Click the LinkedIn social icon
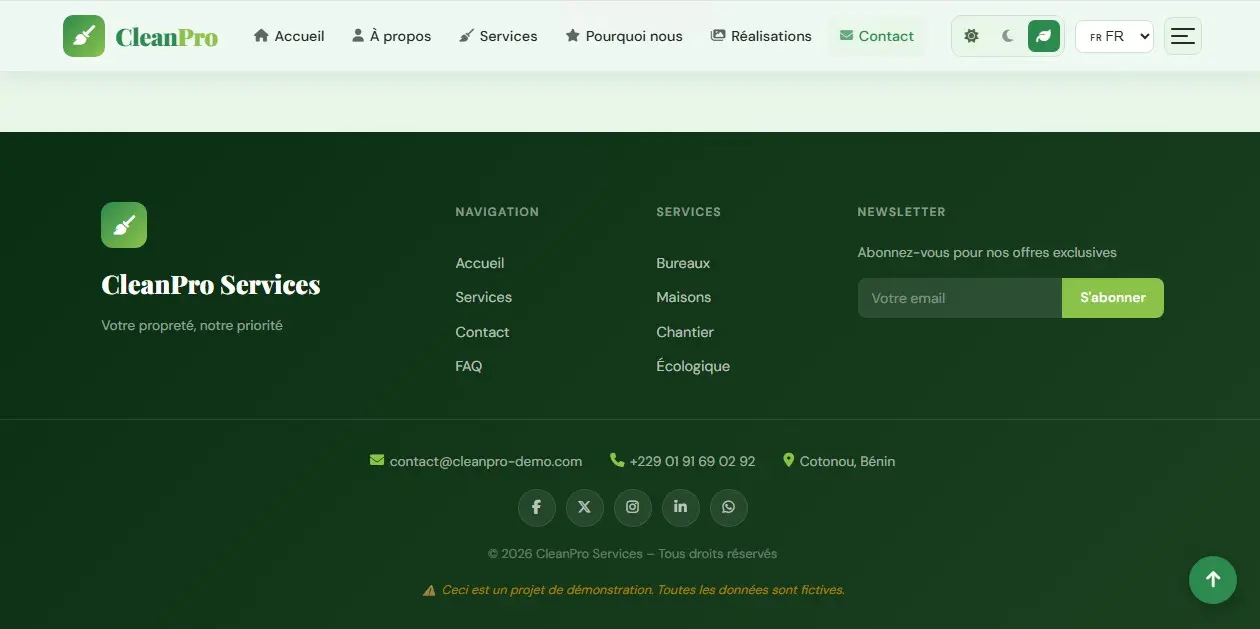Screen dimensions: 1260x629 [680, 507]
